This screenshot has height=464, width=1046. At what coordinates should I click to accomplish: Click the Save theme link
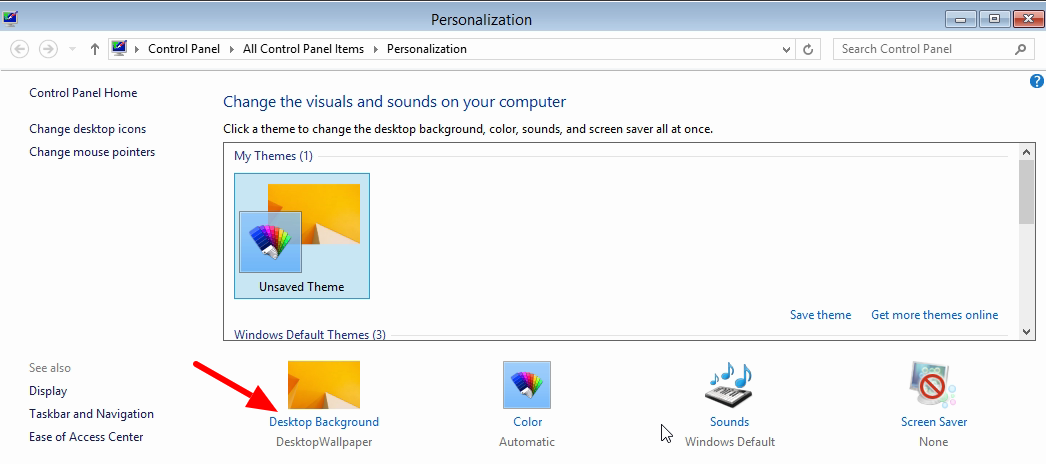(x=821, y=315)
